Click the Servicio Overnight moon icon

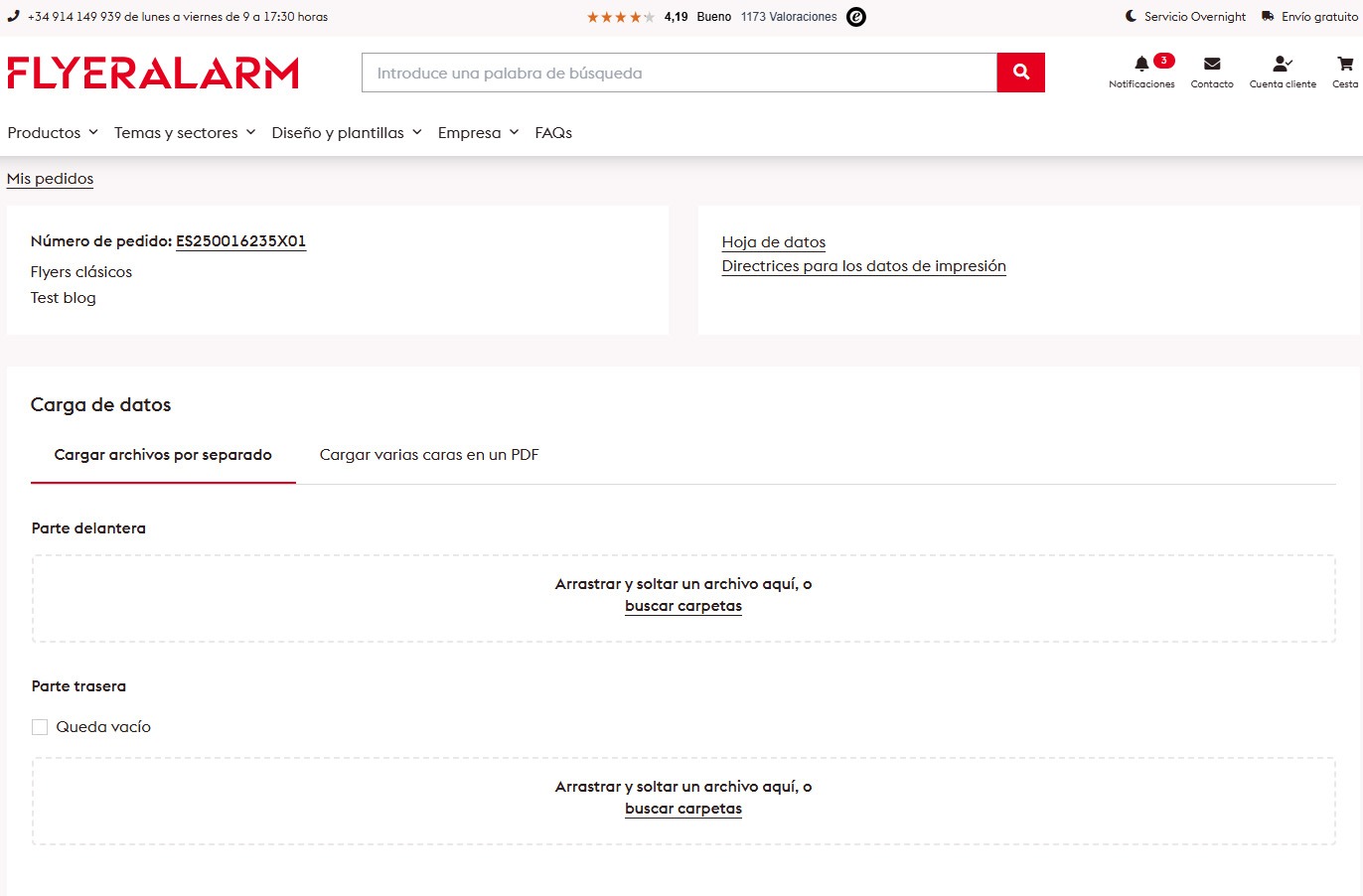click(x=1131, y=16)
